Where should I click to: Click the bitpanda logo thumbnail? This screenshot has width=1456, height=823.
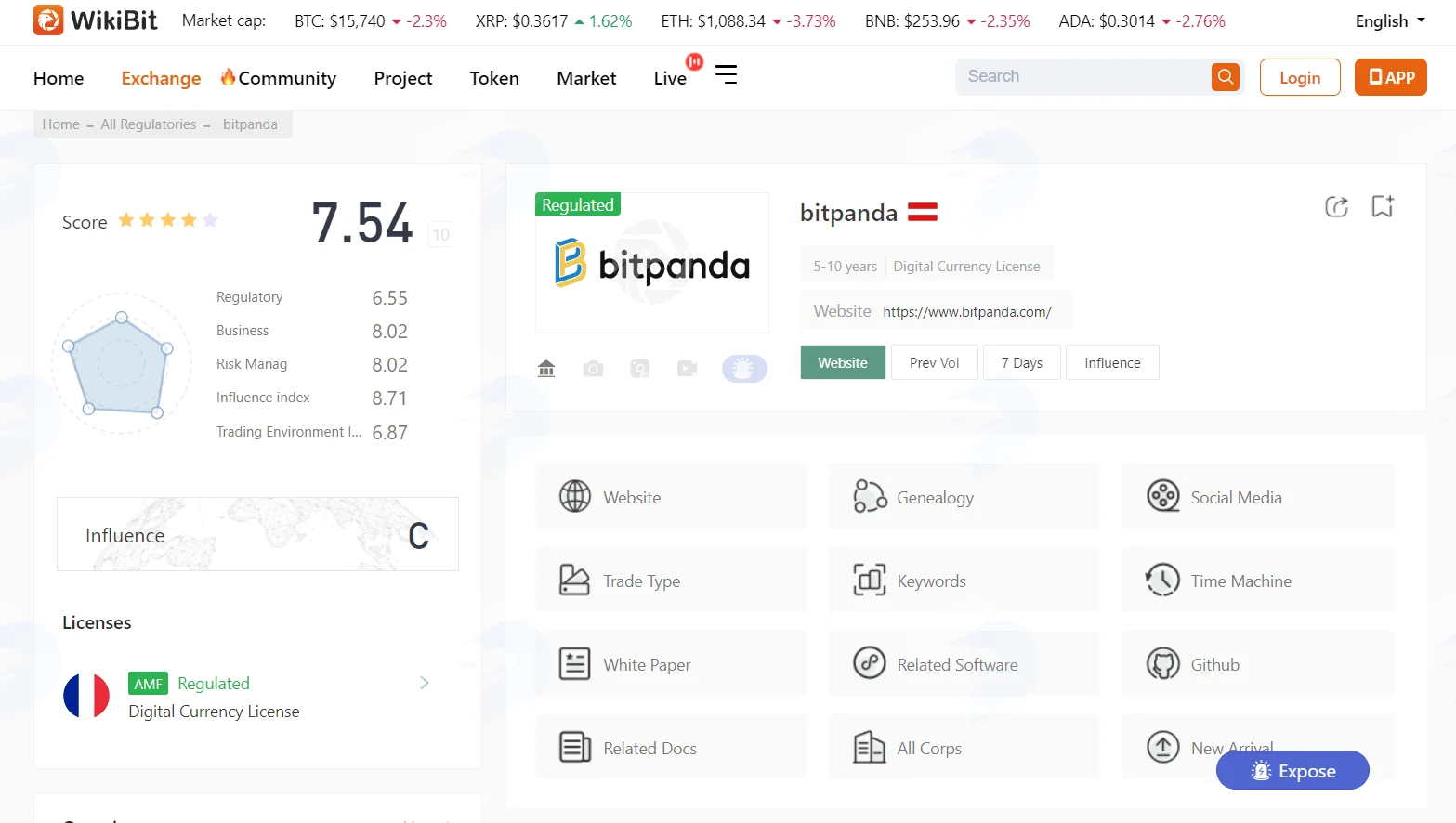click(x=652, y=263)
